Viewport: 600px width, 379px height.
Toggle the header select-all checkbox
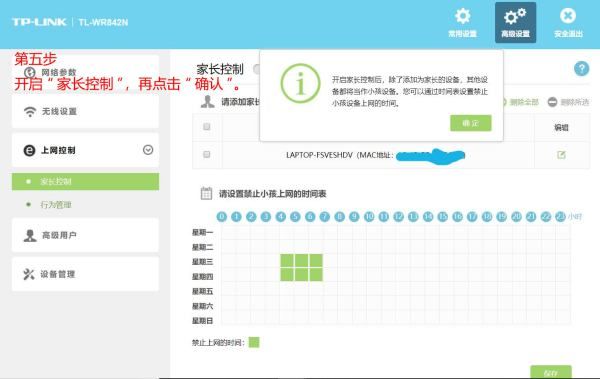(207, 127)
